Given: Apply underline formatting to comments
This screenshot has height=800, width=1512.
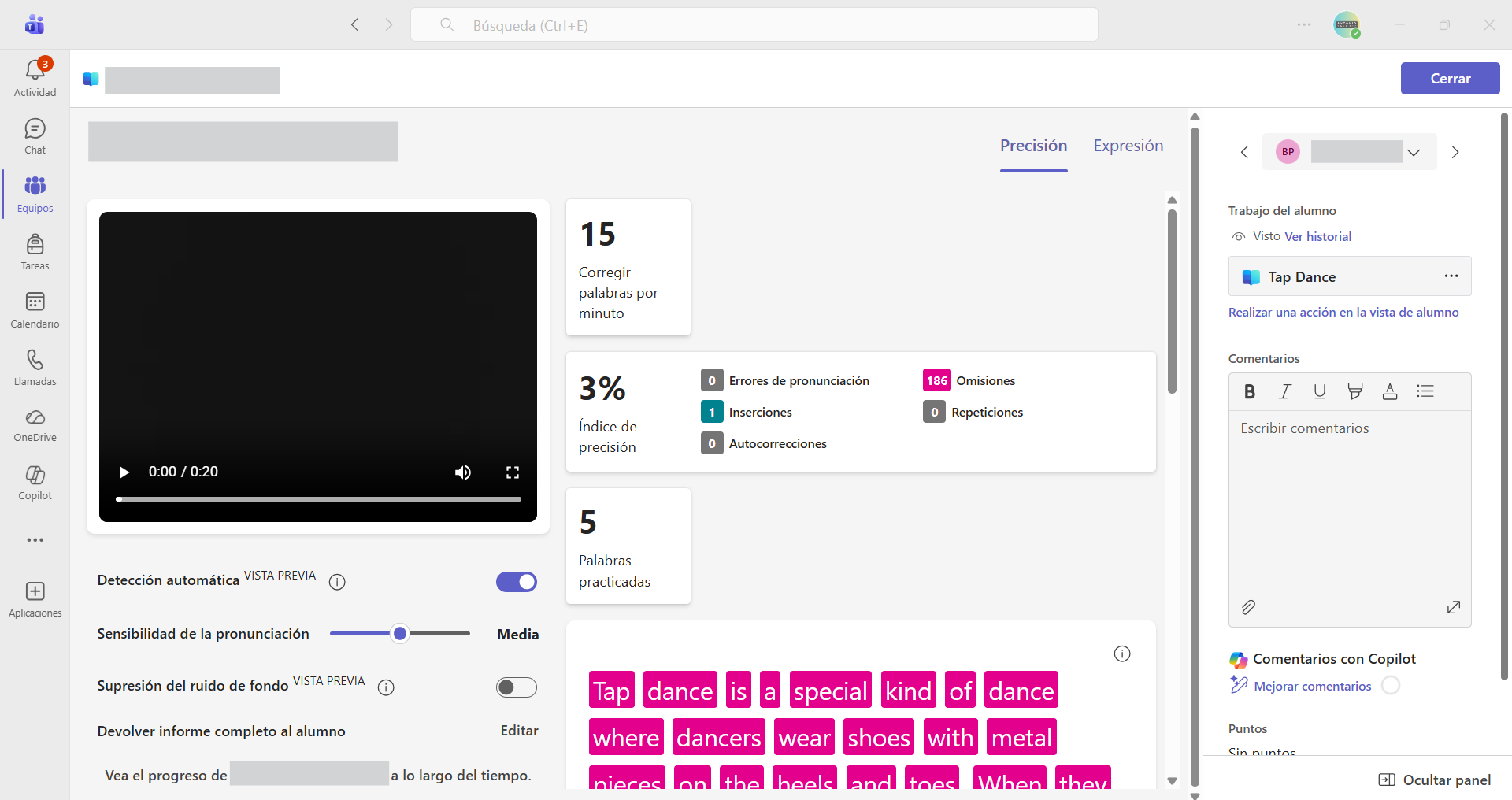Looking at the screenshot, I should (1320, 391).
